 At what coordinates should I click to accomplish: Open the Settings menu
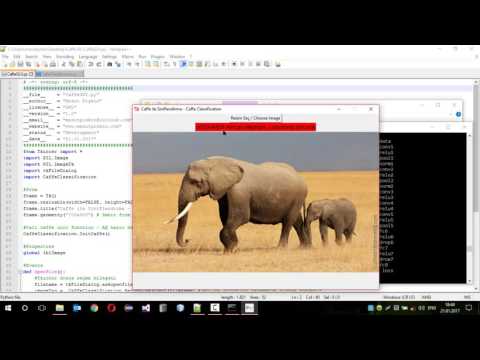[x=109, y=57]
